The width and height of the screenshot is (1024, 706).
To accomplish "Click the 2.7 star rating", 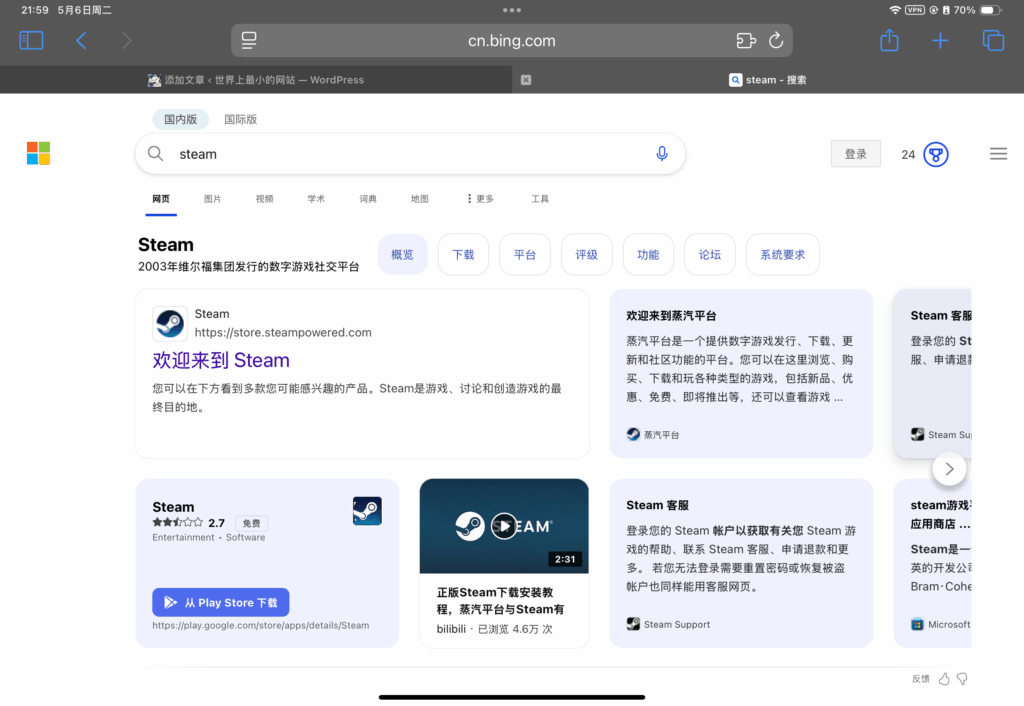I will [x=188, y=522].
